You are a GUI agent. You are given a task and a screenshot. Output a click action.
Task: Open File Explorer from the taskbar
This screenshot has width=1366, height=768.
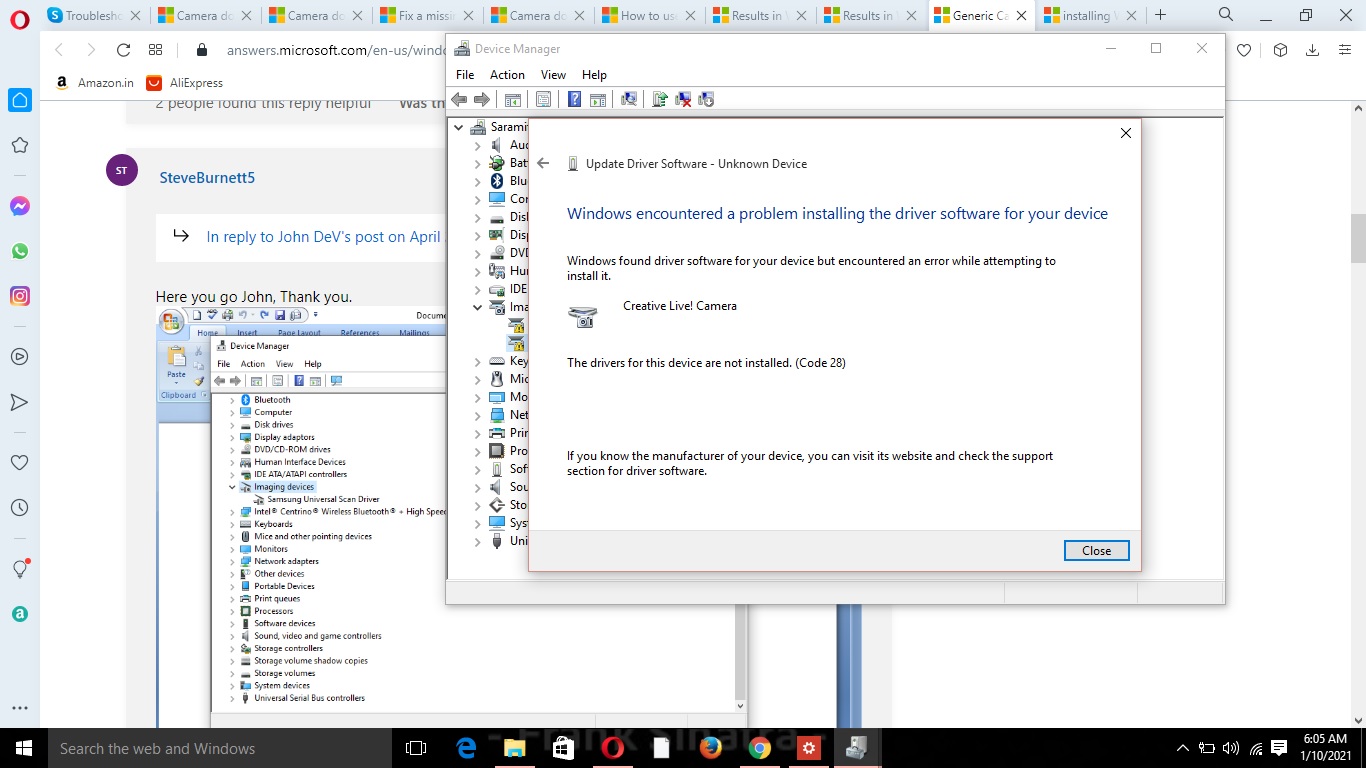[515, 748]
